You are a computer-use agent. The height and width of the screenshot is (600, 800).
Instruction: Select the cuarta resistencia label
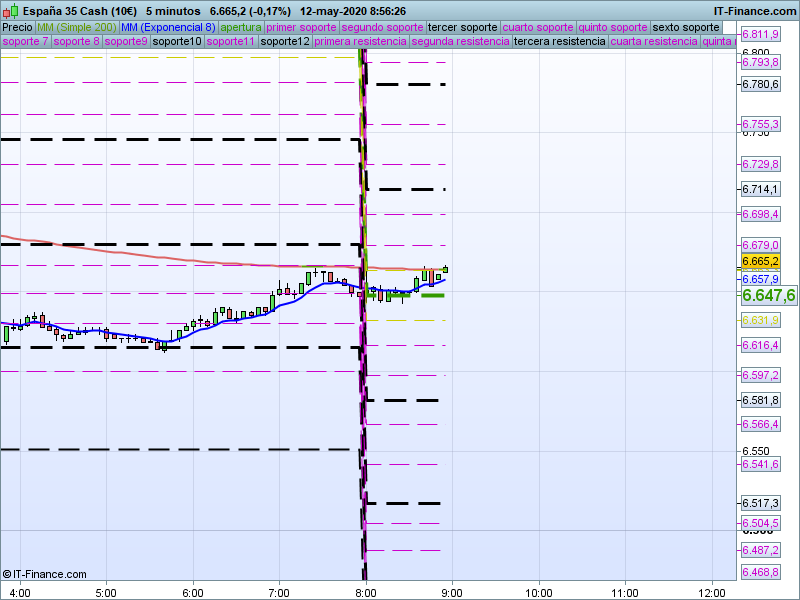654,41
